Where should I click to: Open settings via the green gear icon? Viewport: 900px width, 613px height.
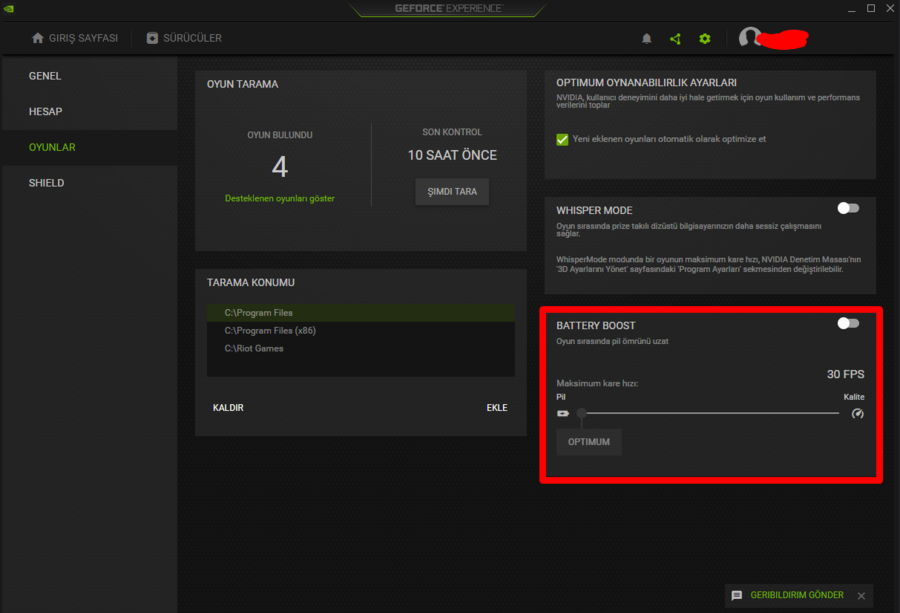click(705, 38)
